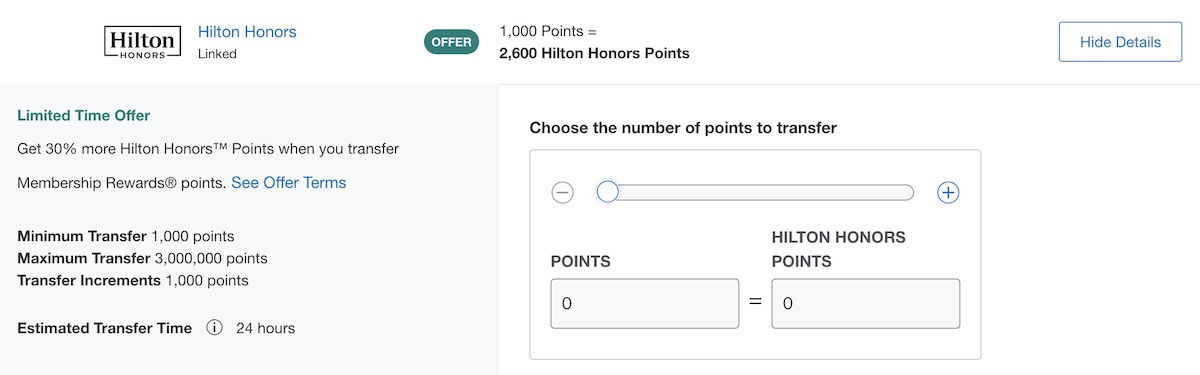Click the equals sign between inputs
Viewport: 1200px width, 375px height.
pyautogui.click(x=756, y=302)
